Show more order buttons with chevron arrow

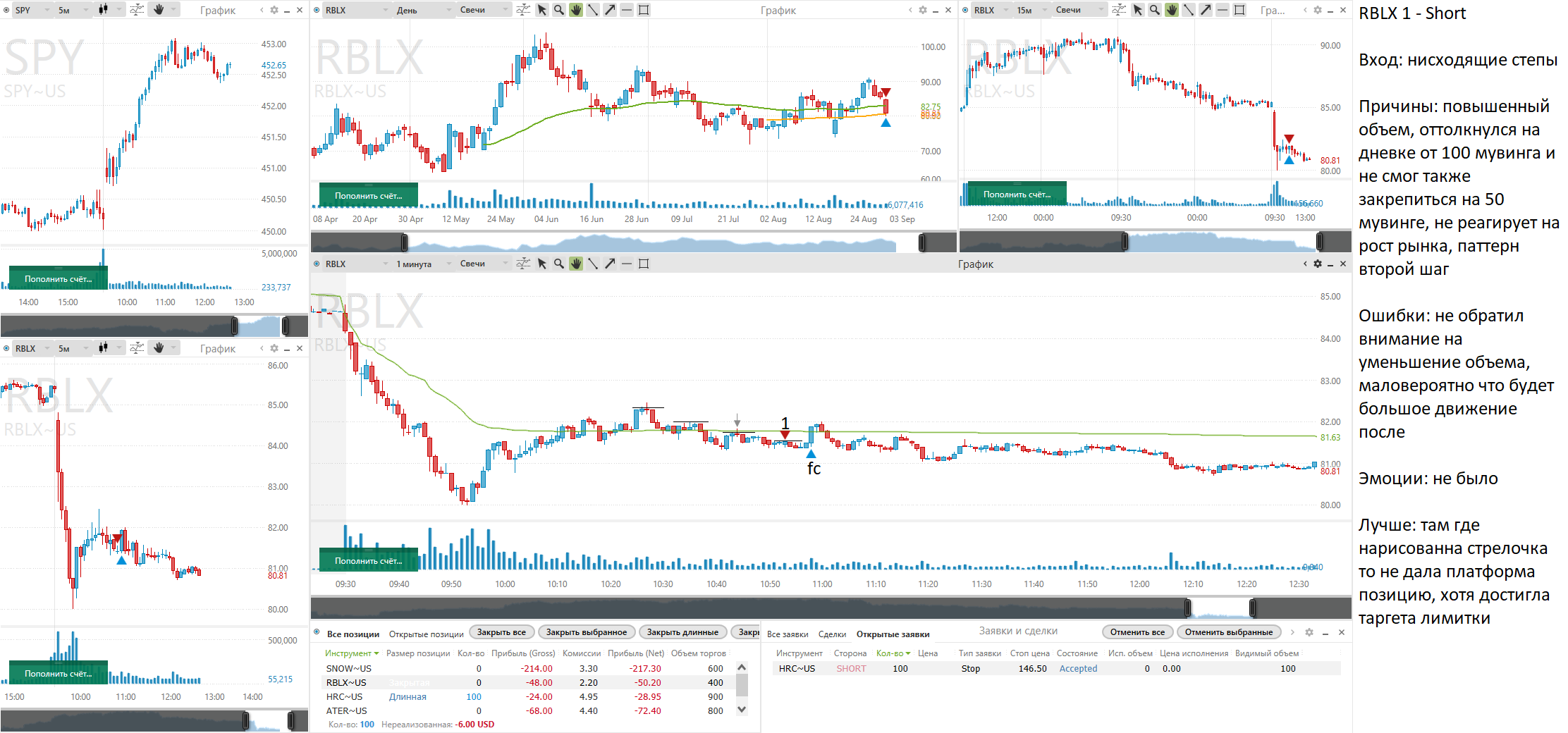1292,632
